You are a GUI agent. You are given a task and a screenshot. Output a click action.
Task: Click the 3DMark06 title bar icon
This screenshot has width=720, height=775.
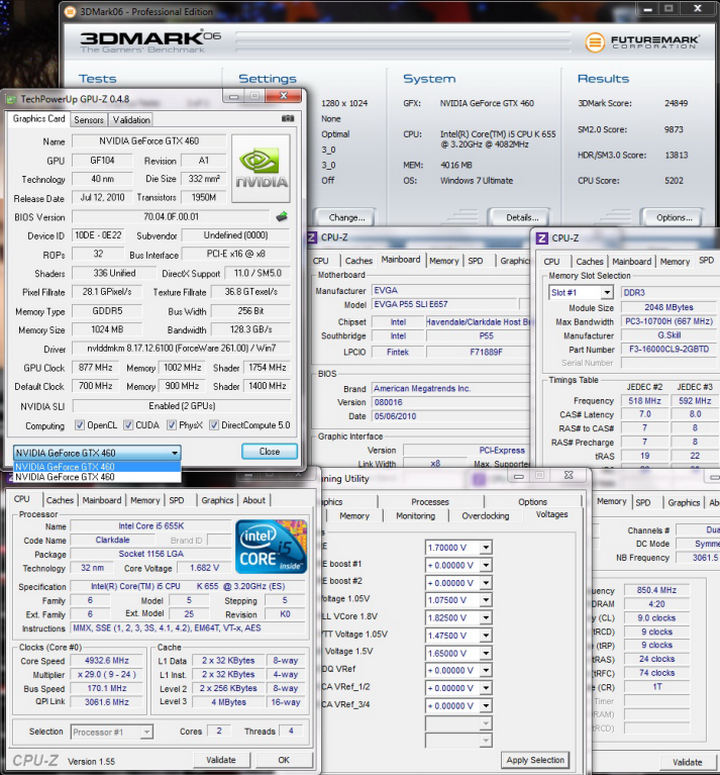(x=71, y=11)
